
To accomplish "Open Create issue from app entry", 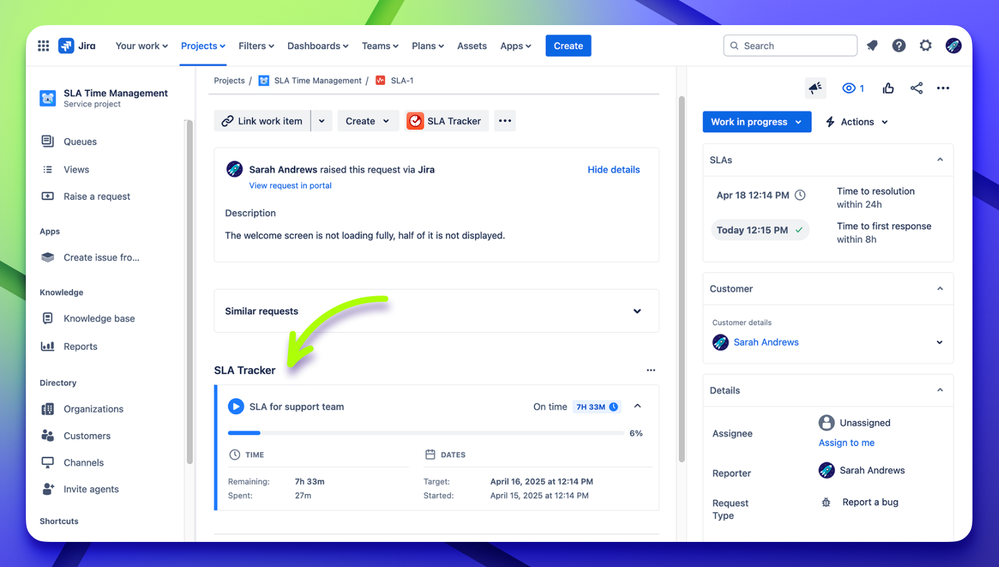I will coord(101,257).
